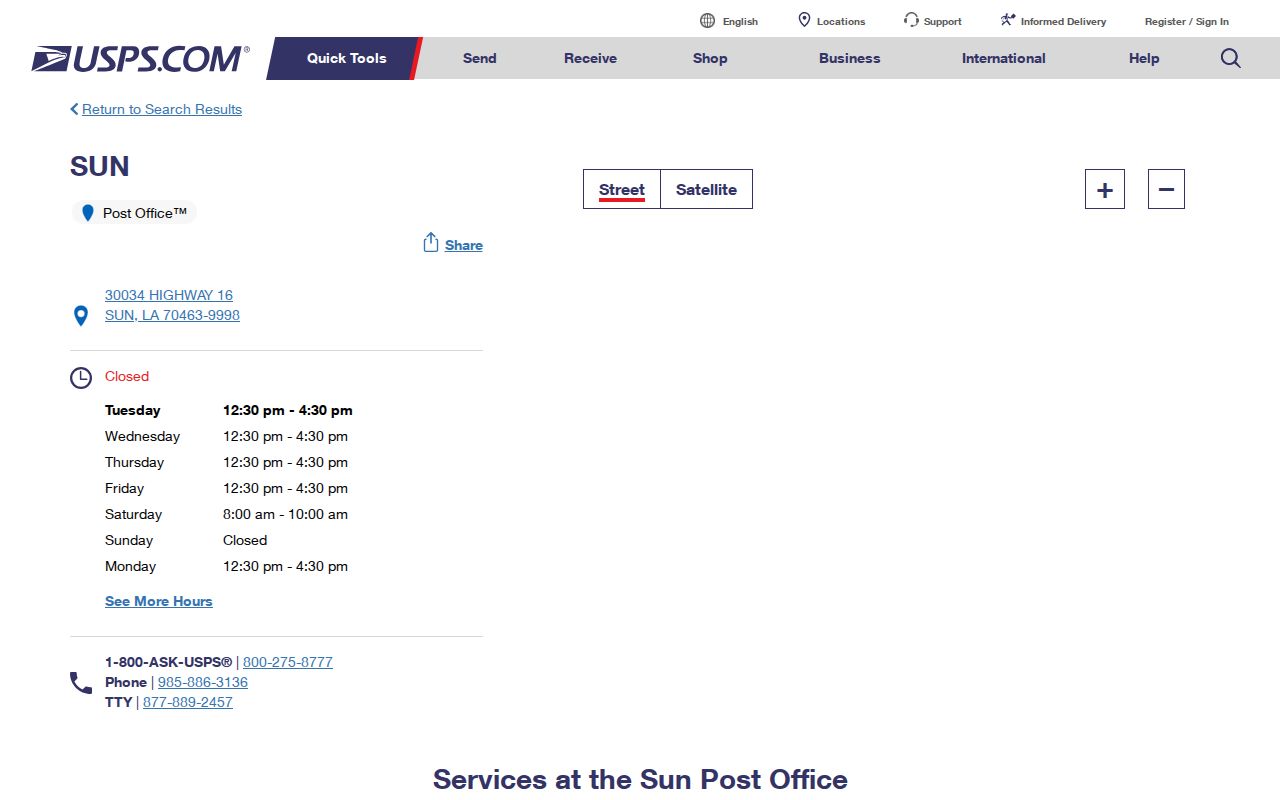The image size is (1280, 800).
Task: Open the Shop menu
Action: (x=710, y=58)
